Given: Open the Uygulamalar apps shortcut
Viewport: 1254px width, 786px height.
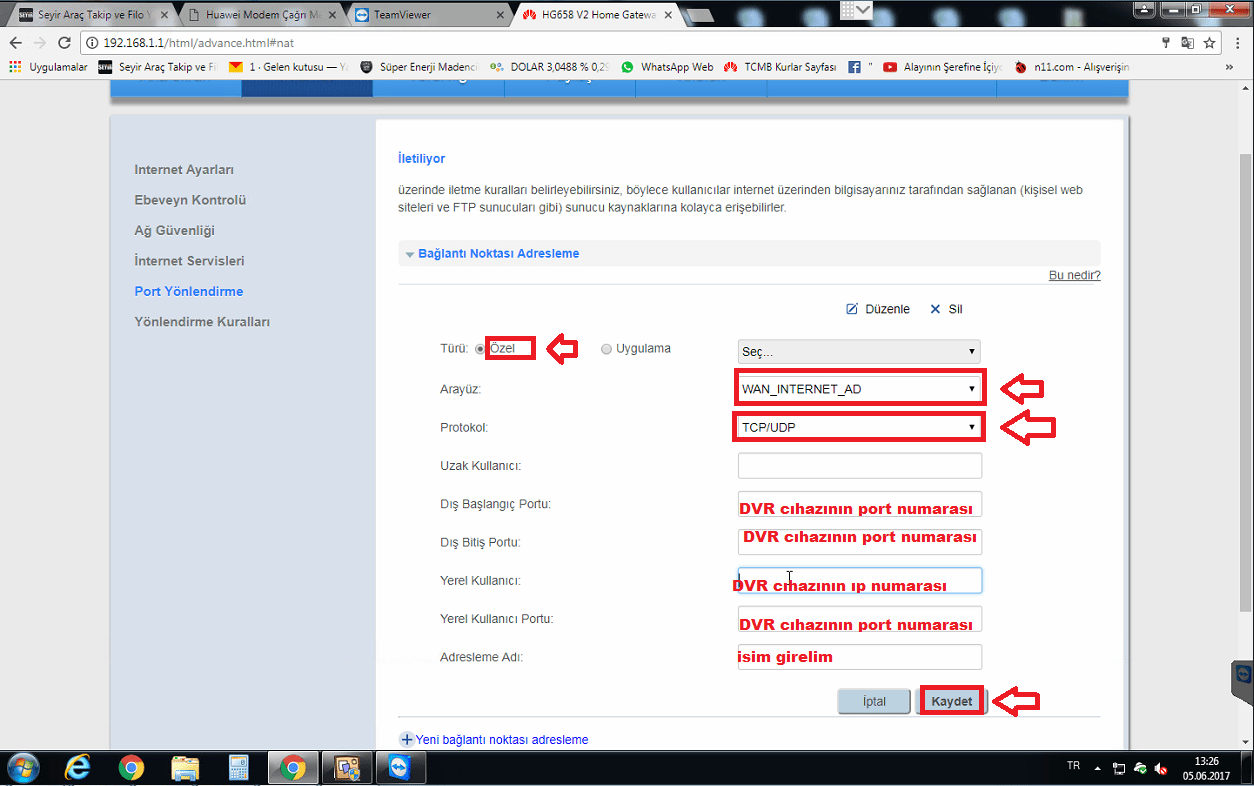Looking at the screenshot, I should pos(49,67).
